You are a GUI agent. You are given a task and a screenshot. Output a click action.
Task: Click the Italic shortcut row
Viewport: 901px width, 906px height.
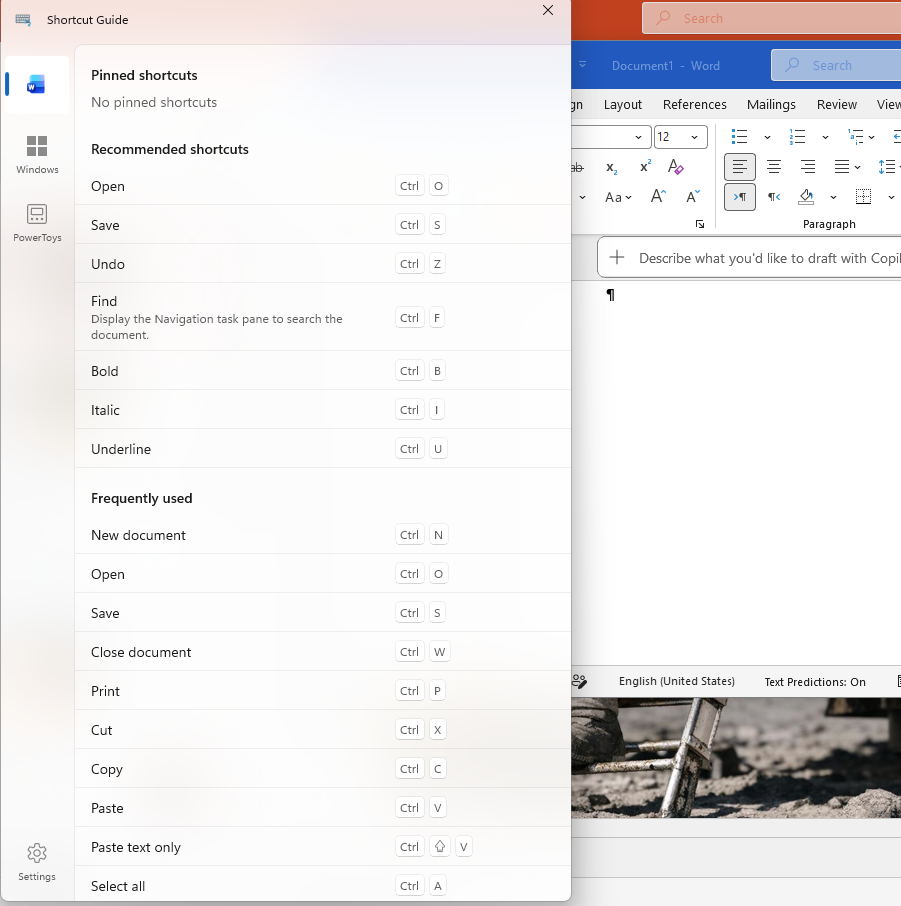point(322,410)
